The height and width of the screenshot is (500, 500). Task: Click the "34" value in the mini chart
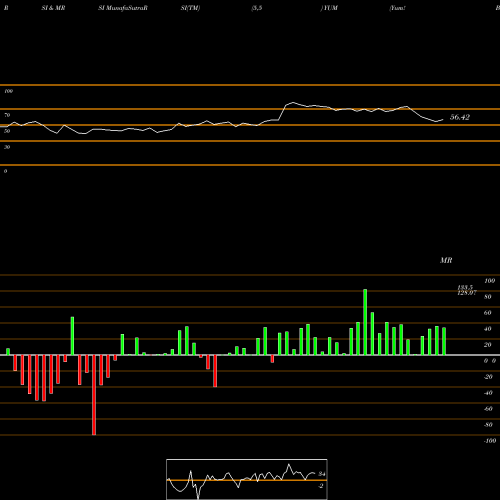(x=322, y=474)
